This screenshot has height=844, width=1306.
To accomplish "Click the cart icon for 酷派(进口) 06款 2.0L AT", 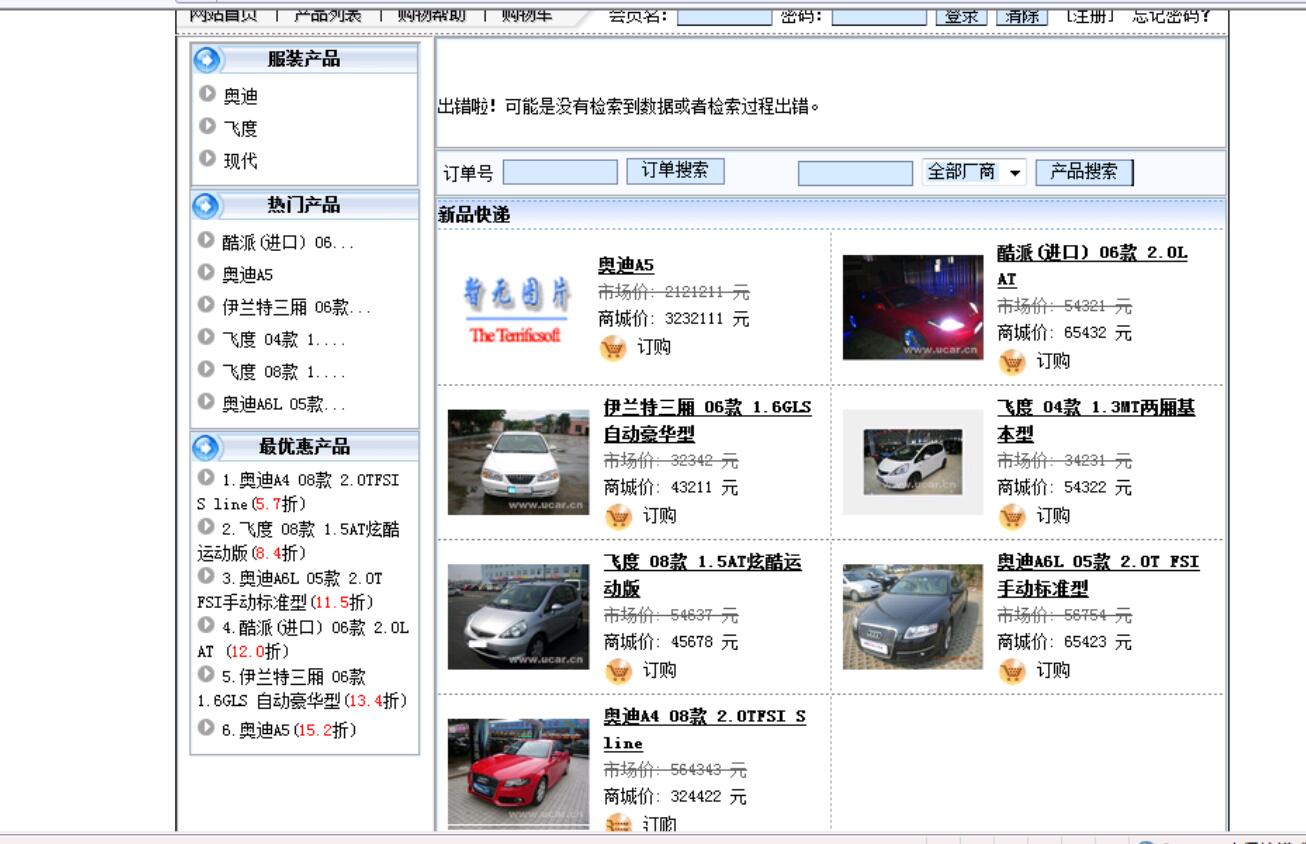I will [x=1012, y=361].
